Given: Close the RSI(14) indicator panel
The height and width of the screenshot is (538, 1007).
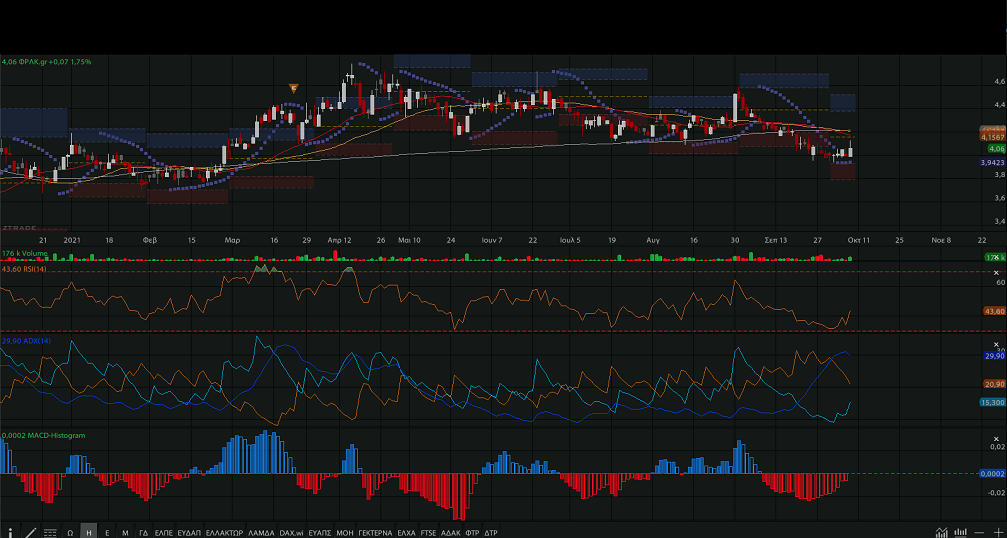Looking at the screenshot, I should [996, 273].
